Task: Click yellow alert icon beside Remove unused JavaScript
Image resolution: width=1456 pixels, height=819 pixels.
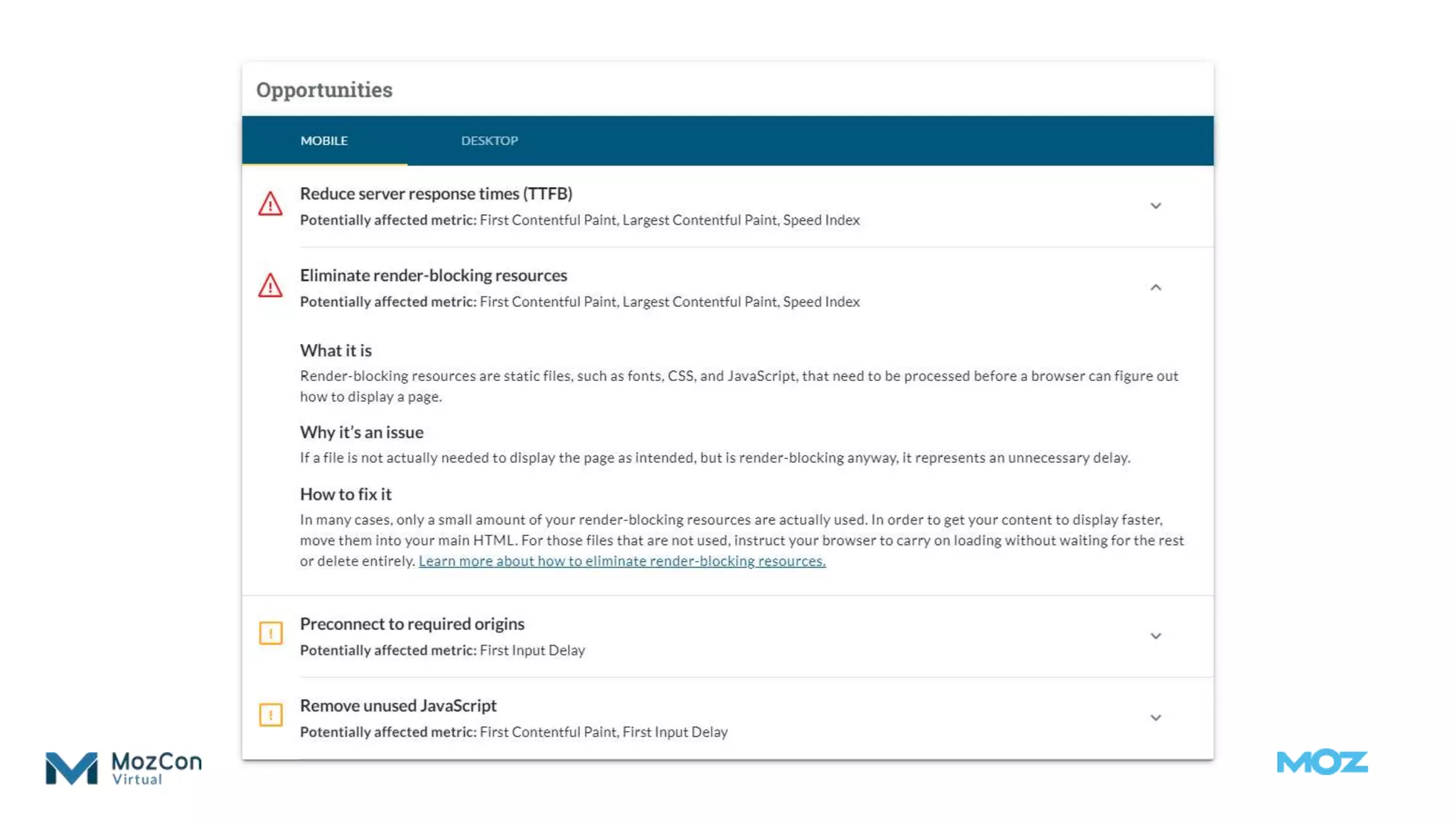Action: (271, 714)
